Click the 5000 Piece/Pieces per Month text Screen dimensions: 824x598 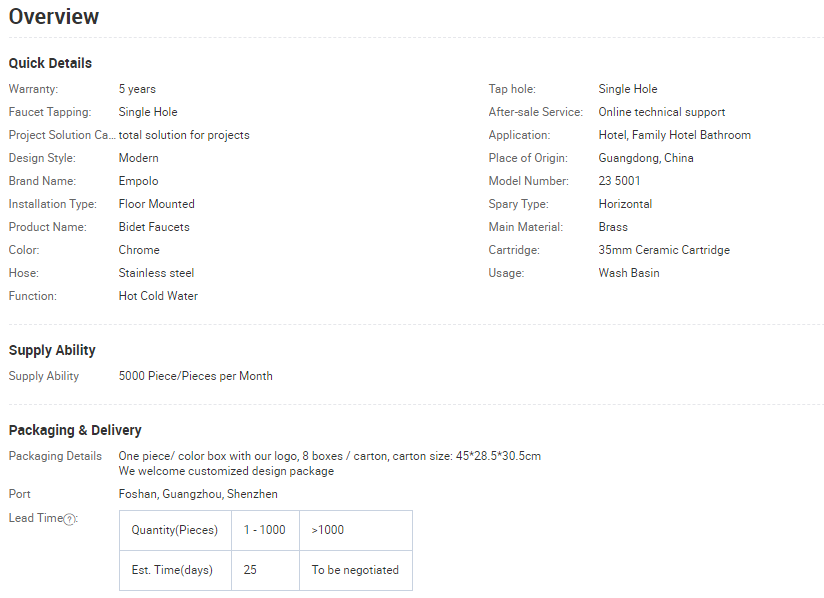(x=195, y=376)
